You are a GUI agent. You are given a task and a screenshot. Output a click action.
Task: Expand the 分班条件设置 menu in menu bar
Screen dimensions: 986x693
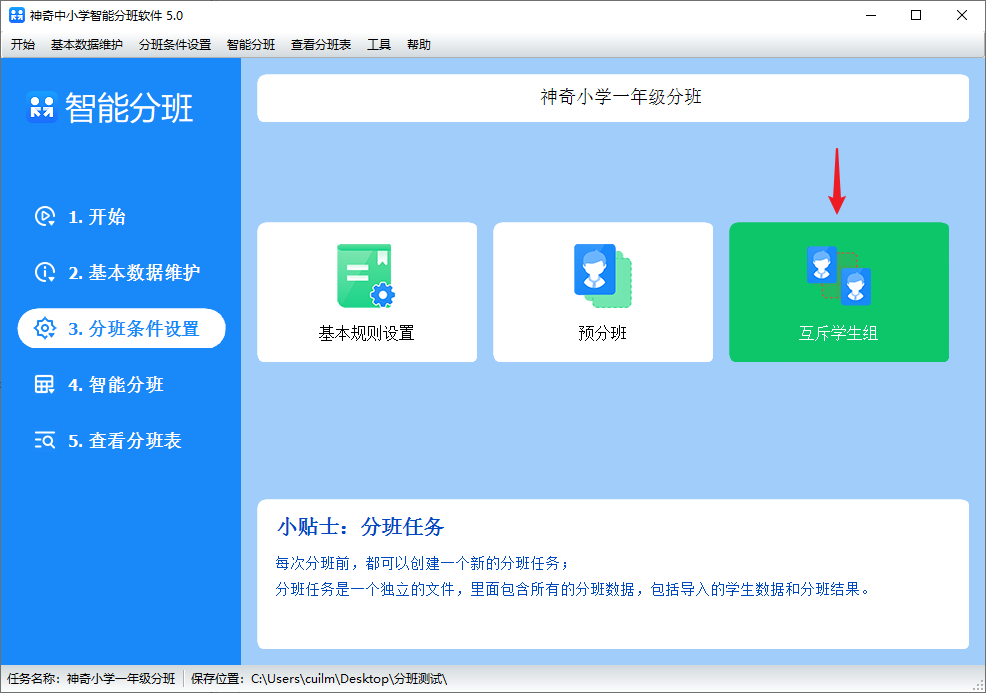click(175, 45)
